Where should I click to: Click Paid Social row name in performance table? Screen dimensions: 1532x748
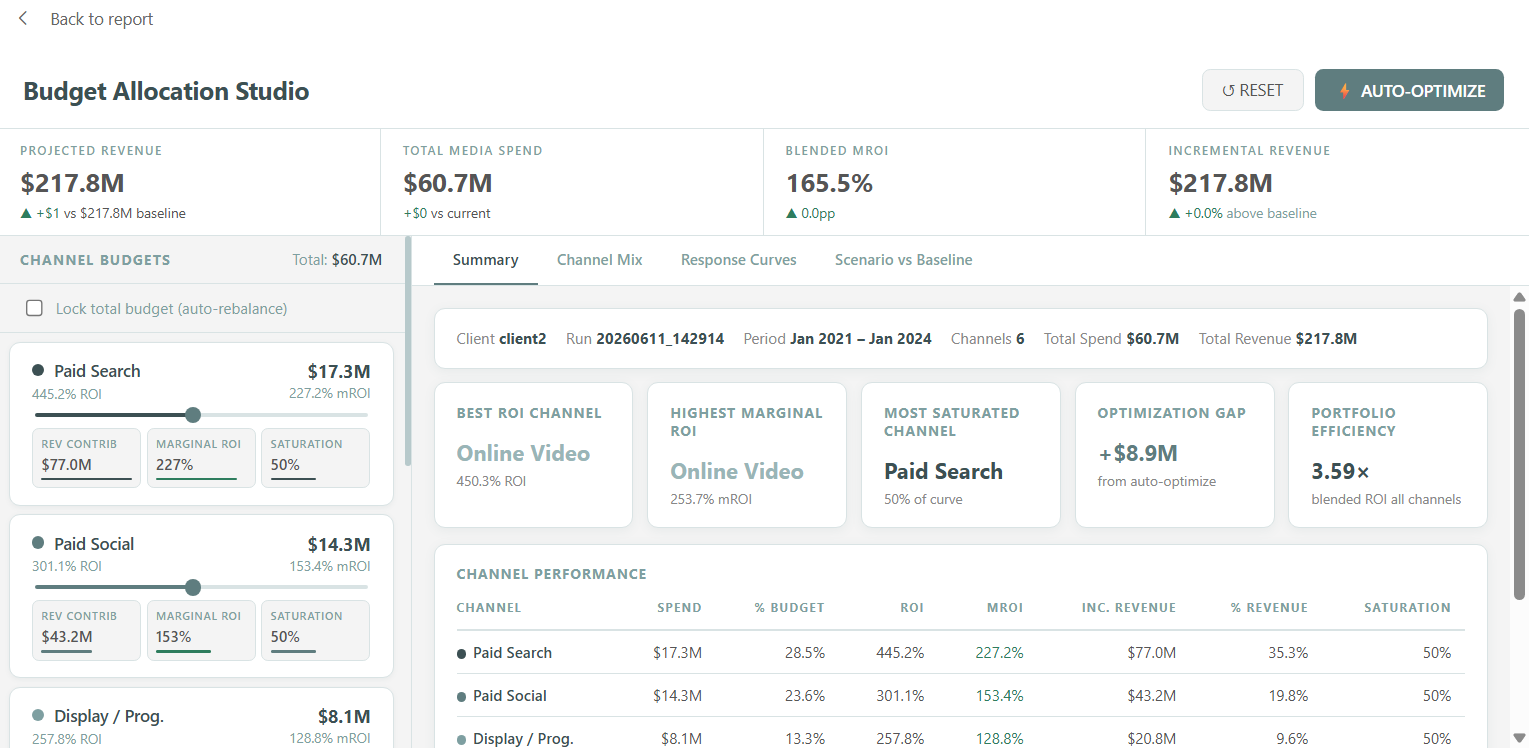[x=510, y=696]
